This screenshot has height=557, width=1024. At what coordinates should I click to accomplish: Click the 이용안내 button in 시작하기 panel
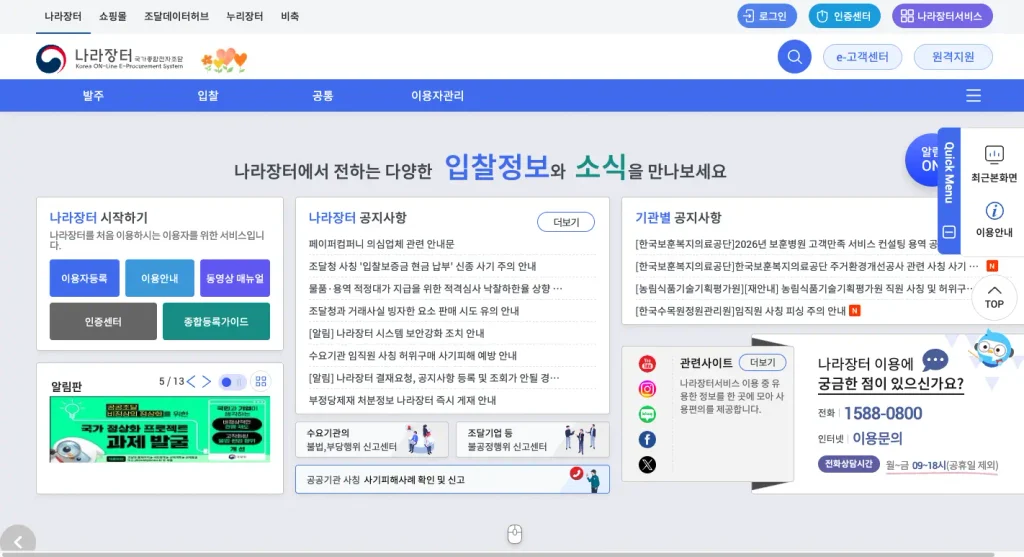pos(159,278)
